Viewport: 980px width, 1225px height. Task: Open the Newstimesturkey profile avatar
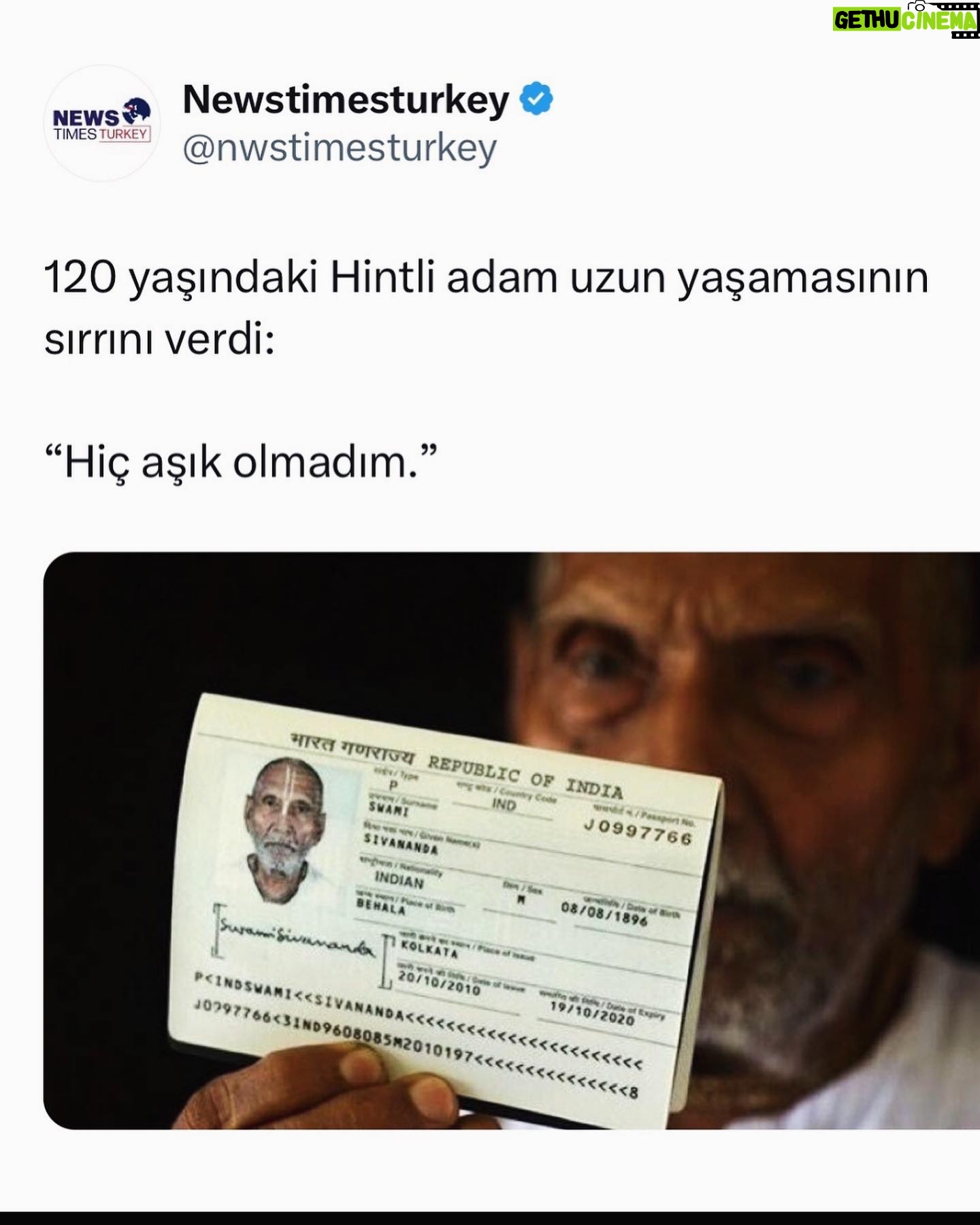pos(103,123)
